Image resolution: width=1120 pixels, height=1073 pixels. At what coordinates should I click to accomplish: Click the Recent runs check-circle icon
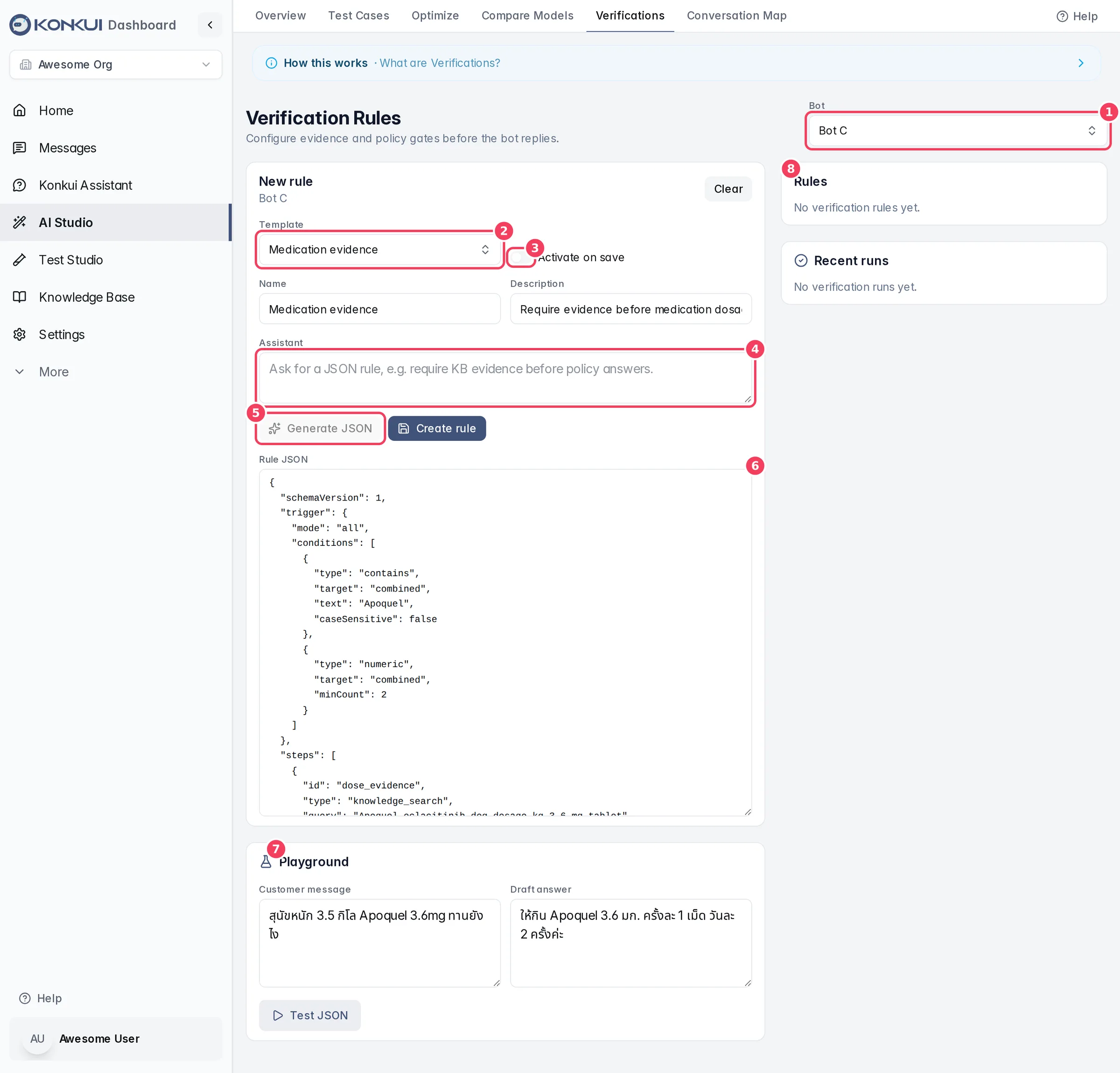[x=801, y=260]
